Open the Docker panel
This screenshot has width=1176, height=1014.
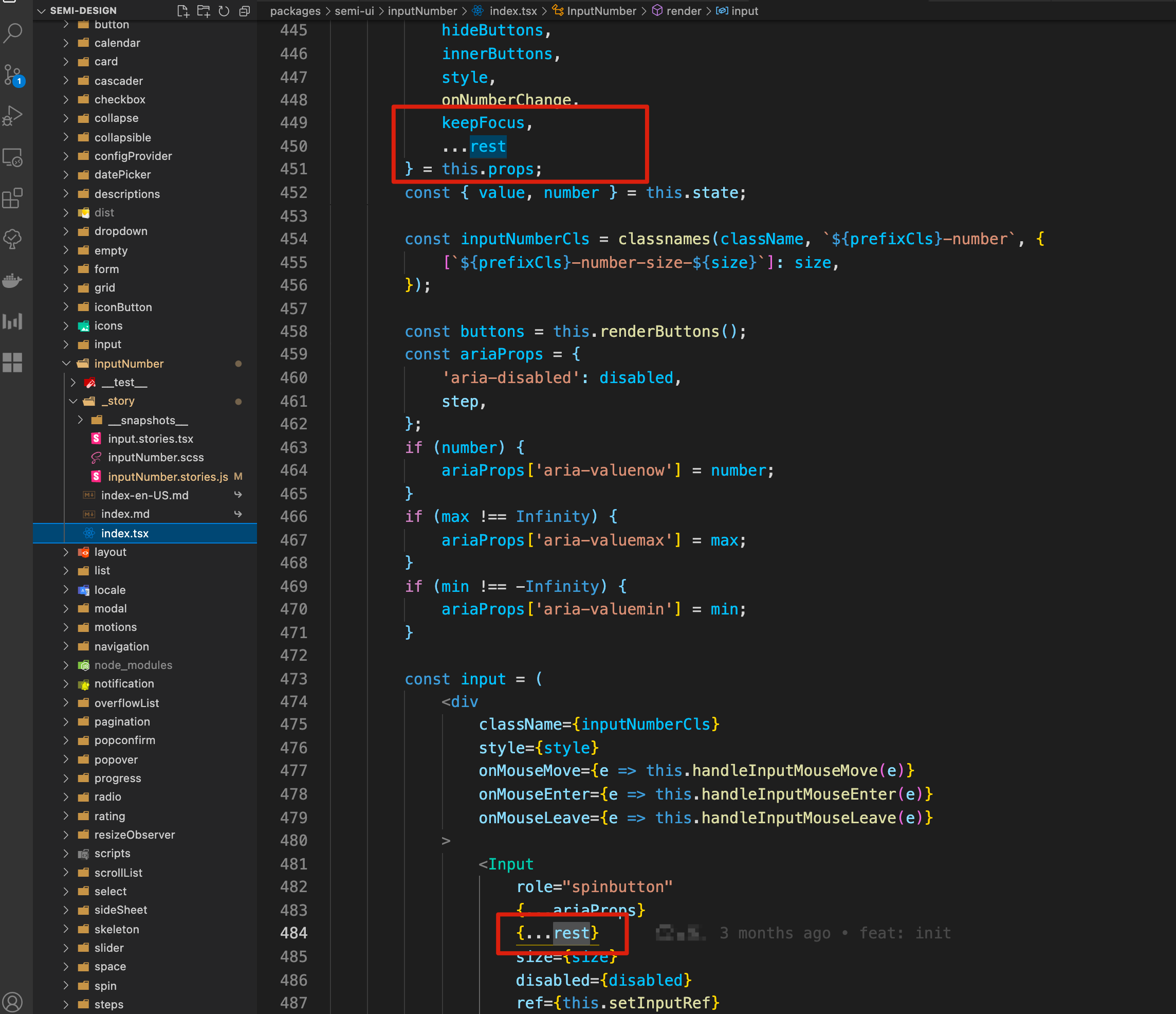12,280
